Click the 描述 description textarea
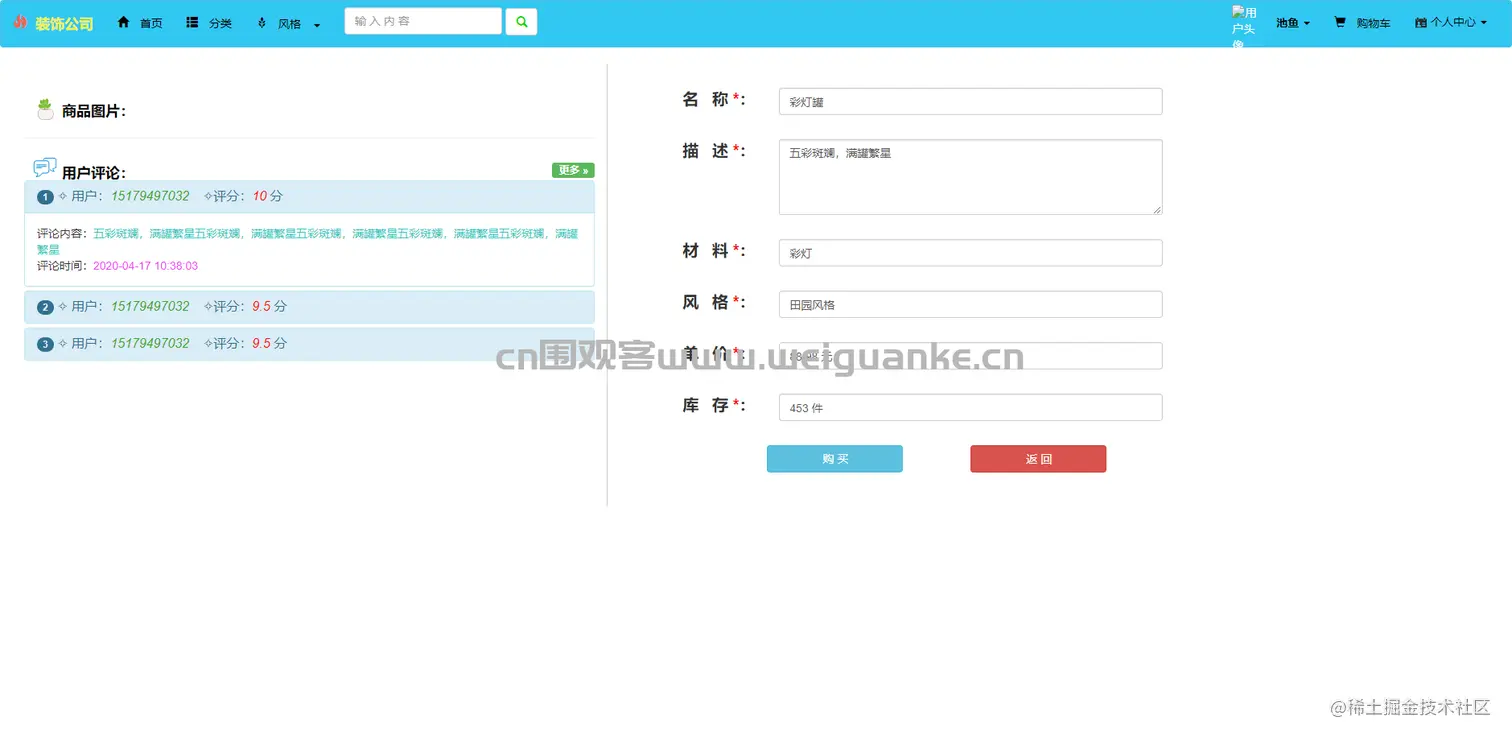The width and height of the screenshot is (1512, 739). click(x=970, y=177)
